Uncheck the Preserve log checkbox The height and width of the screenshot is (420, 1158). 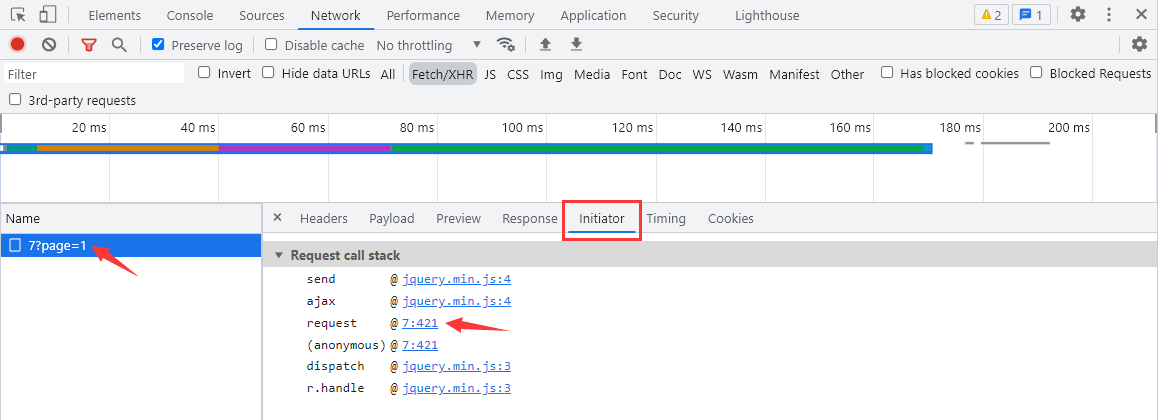158,45
